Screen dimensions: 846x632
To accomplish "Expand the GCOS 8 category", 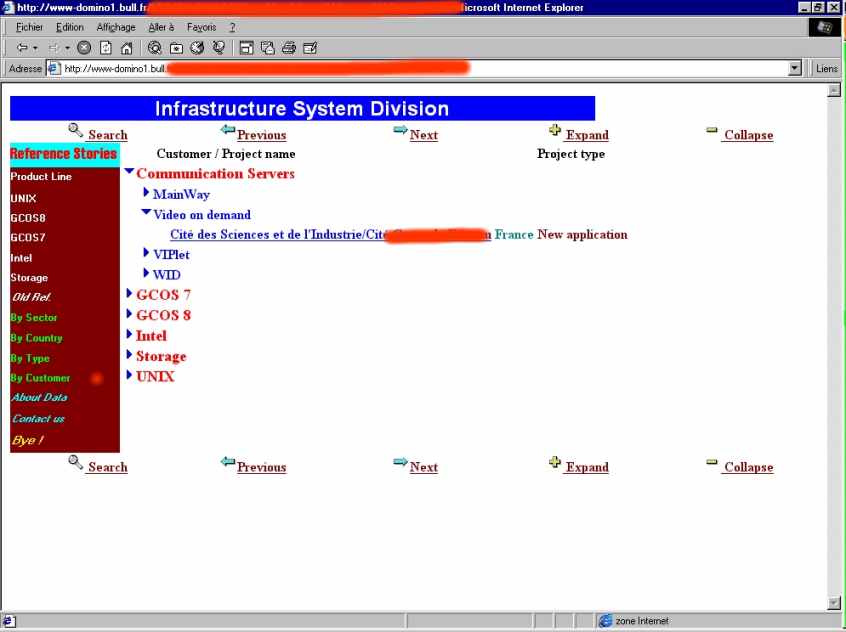I will [129, 314].
